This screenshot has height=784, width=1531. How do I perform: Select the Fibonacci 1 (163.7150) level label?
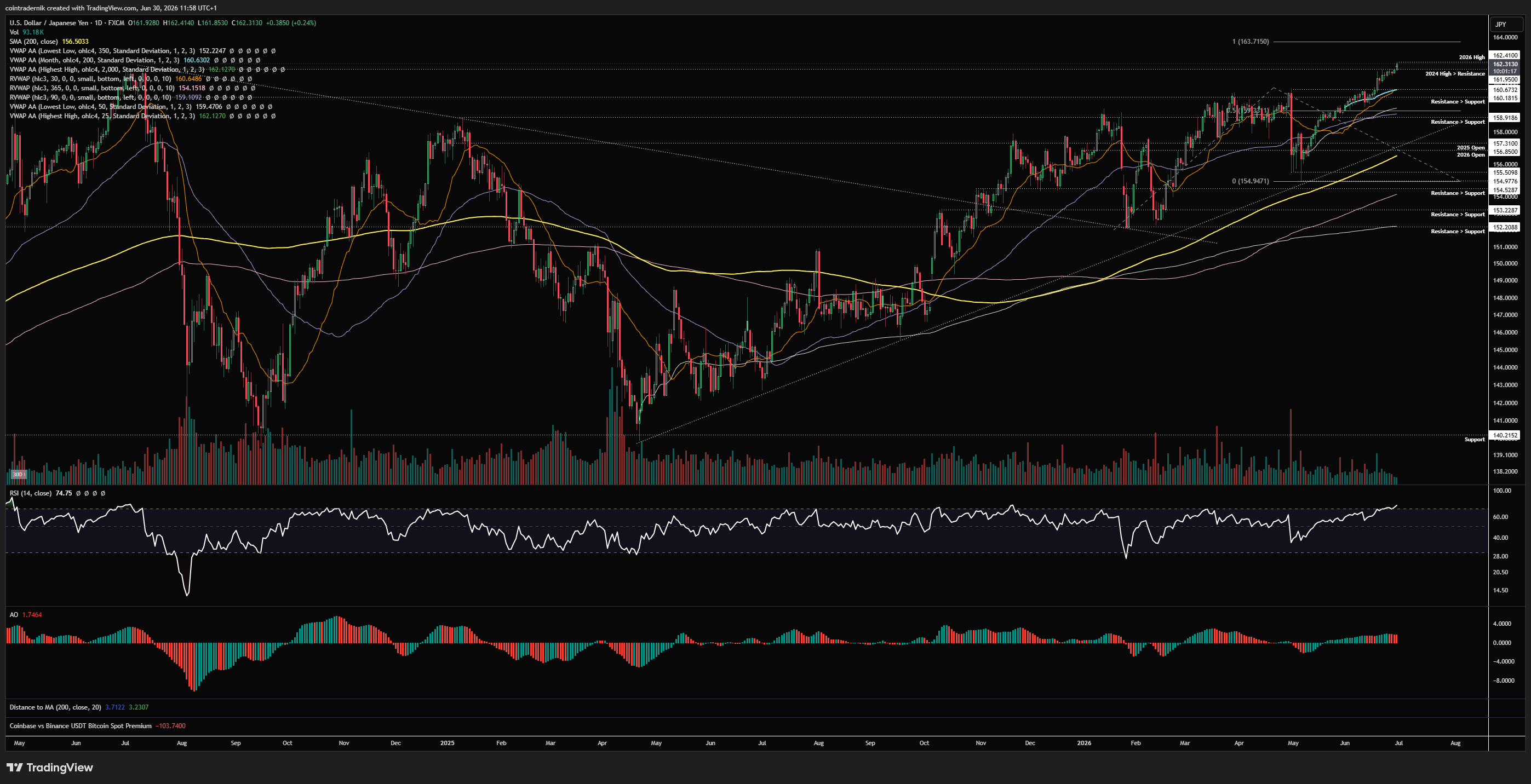1251,42
